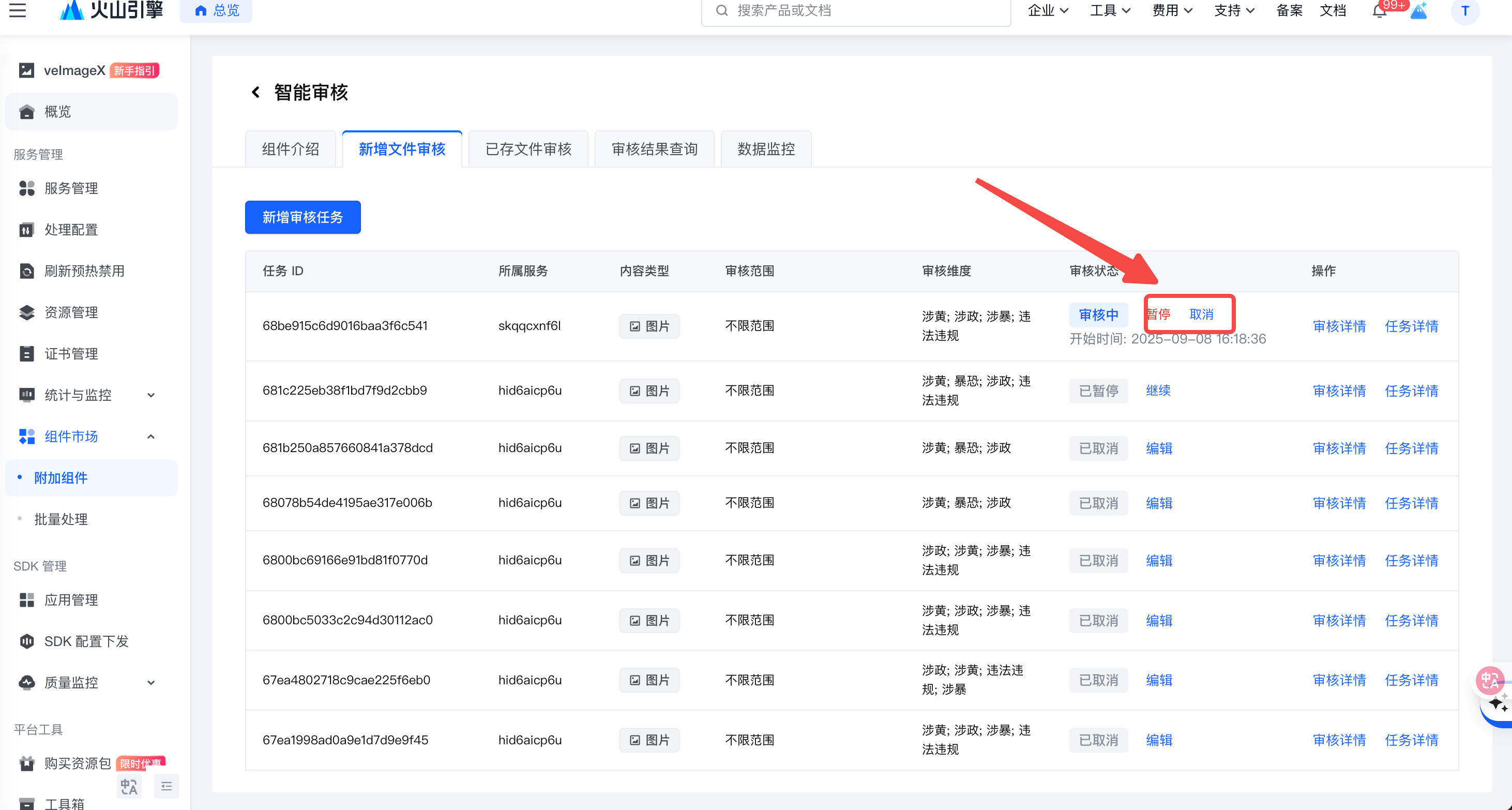This screenshot has height=810, width=1512.
Task: Open 刷新预热禁用 from the sidebar
Action: [x=84, y=271]
